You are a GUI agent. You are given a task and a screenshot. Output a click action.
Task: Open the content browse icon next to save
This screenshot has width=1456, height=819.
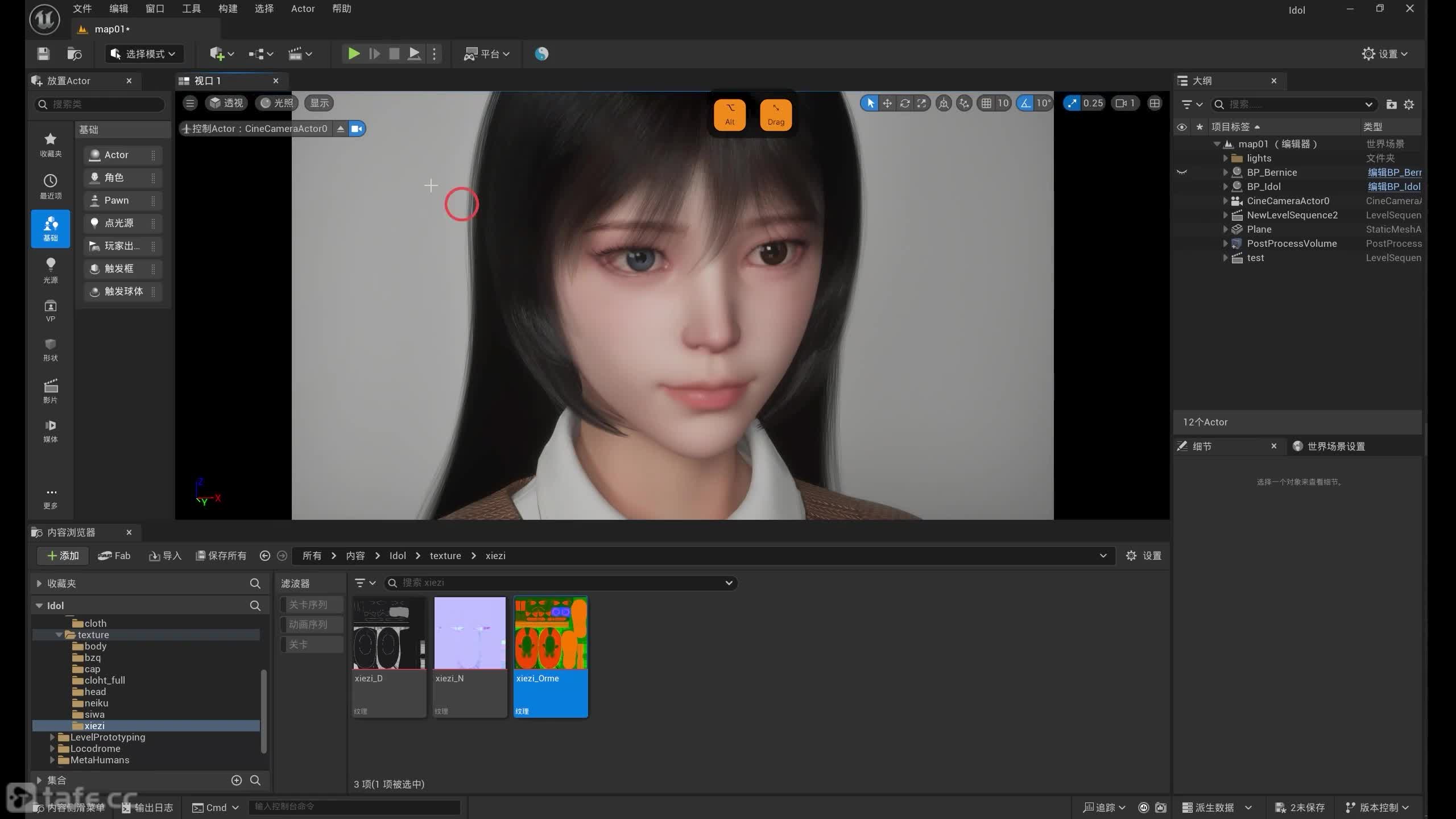point(75,53)
